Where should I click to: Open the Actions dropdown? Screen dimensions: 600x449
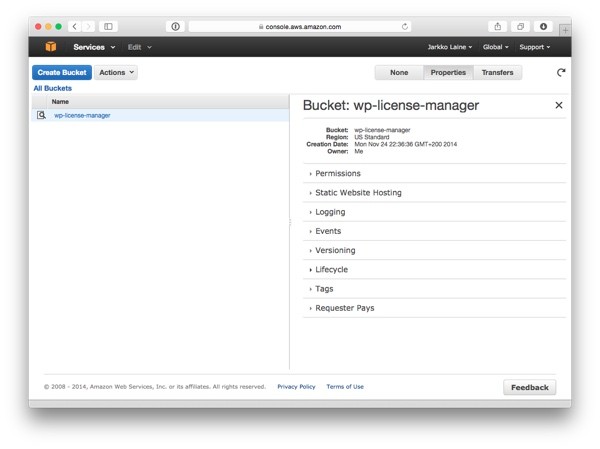pos(116,72)
